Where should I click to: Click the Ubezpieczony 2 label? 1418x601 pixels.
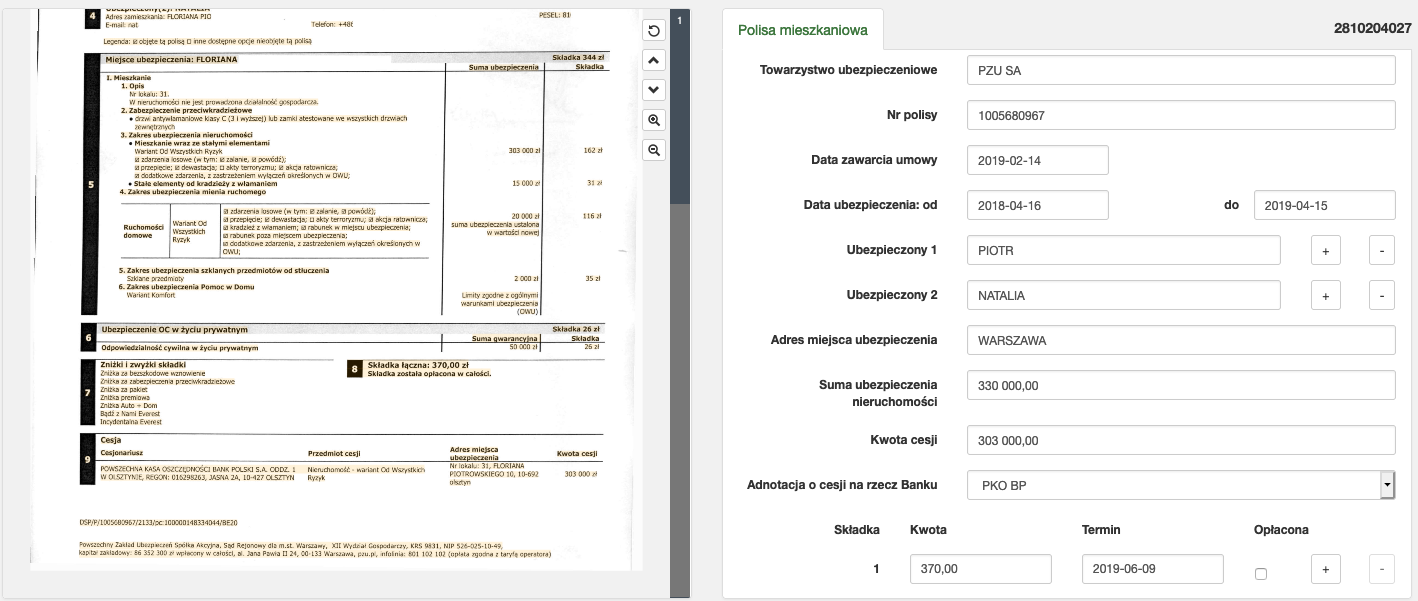pyautogui.click(x=891, y=295)
